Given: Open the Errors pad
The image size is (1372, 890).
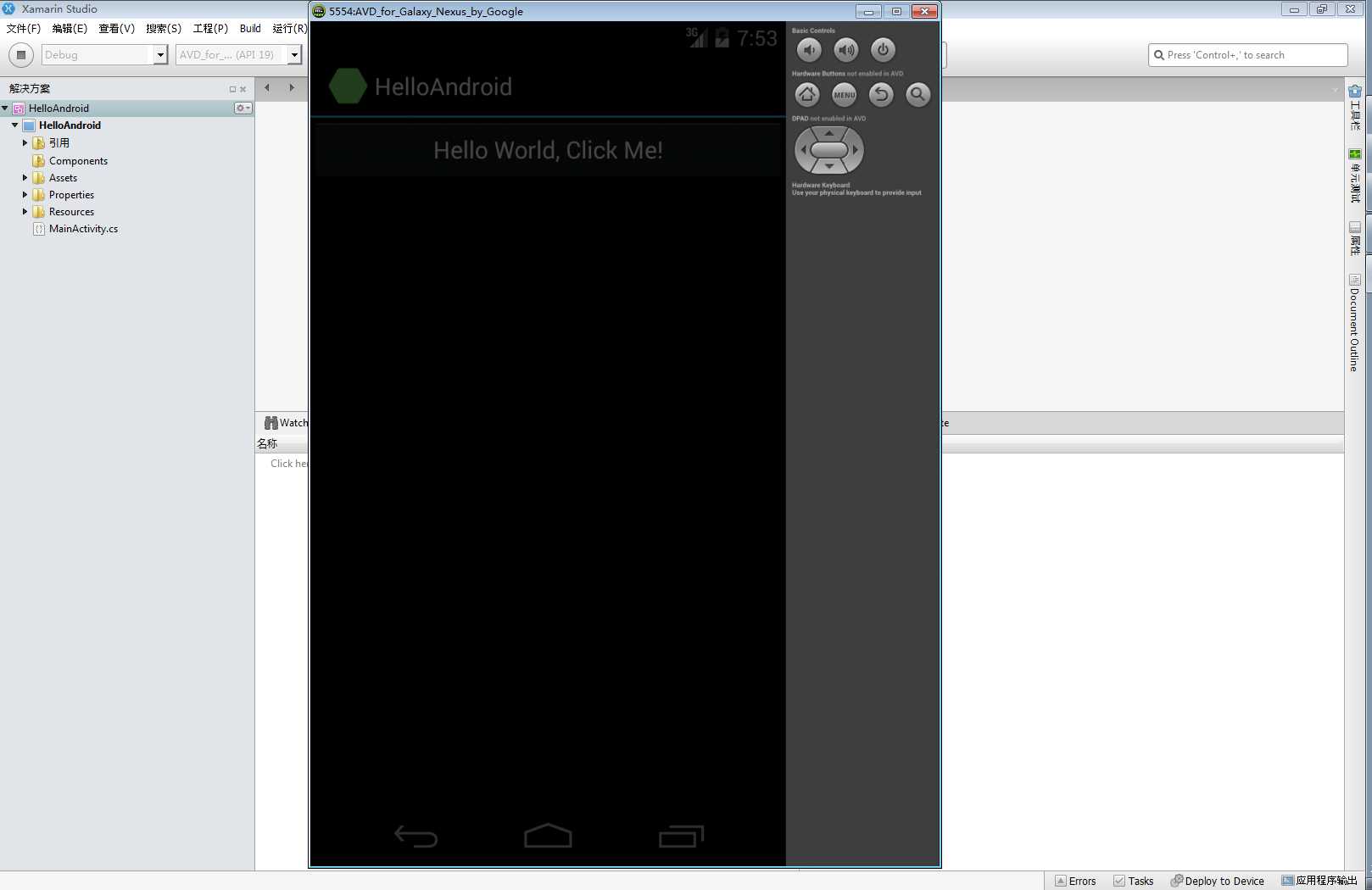Looking at the screenshot, I should [x=1075, y=881].
